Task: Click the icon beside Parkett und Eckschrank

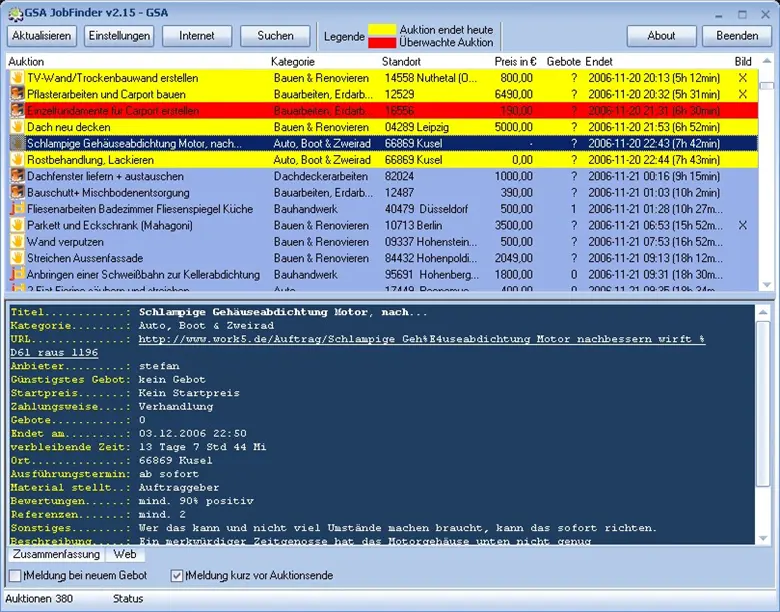Action: click(17, 225)
